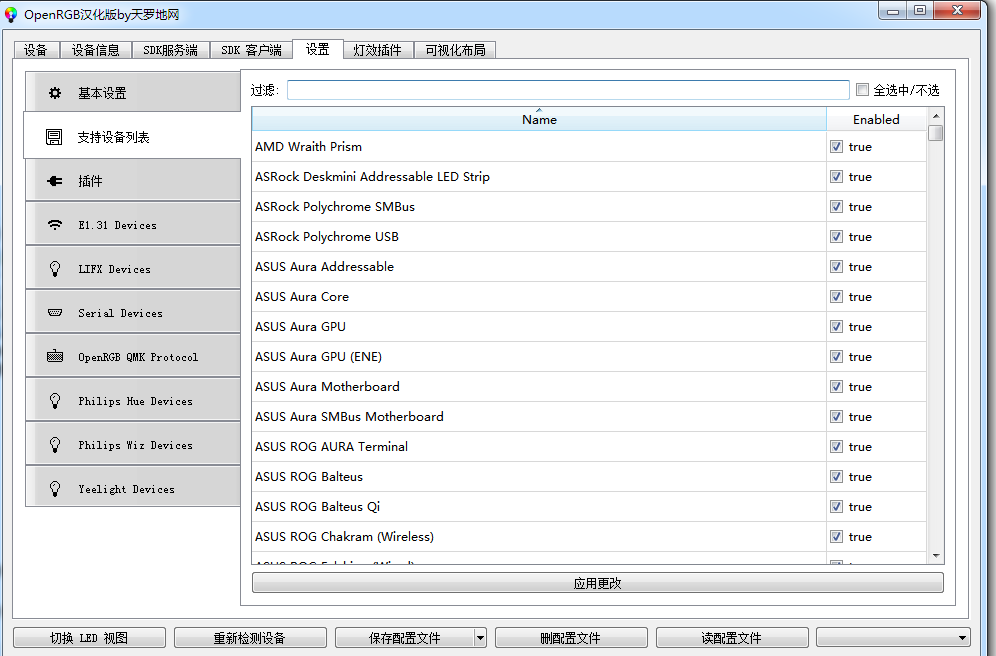
Task: Expand the 保存配置文件 dropdown arrow
Action: click(x=480, y=638)
